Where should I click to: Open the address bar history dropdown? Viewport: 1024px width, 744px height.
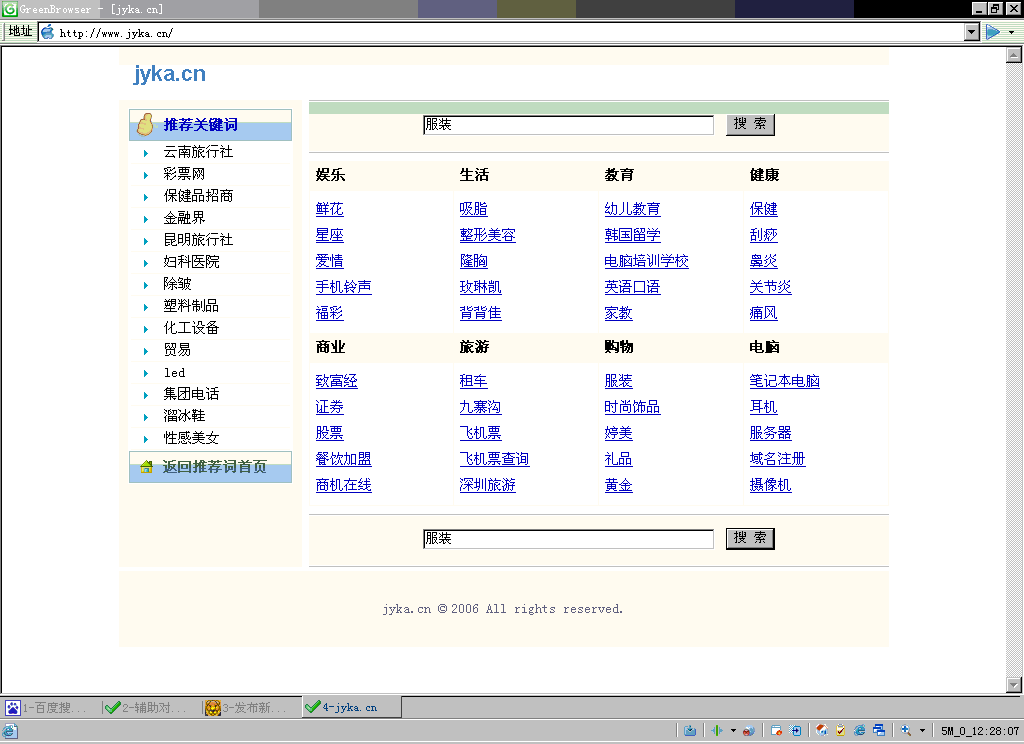pos(971,32)
